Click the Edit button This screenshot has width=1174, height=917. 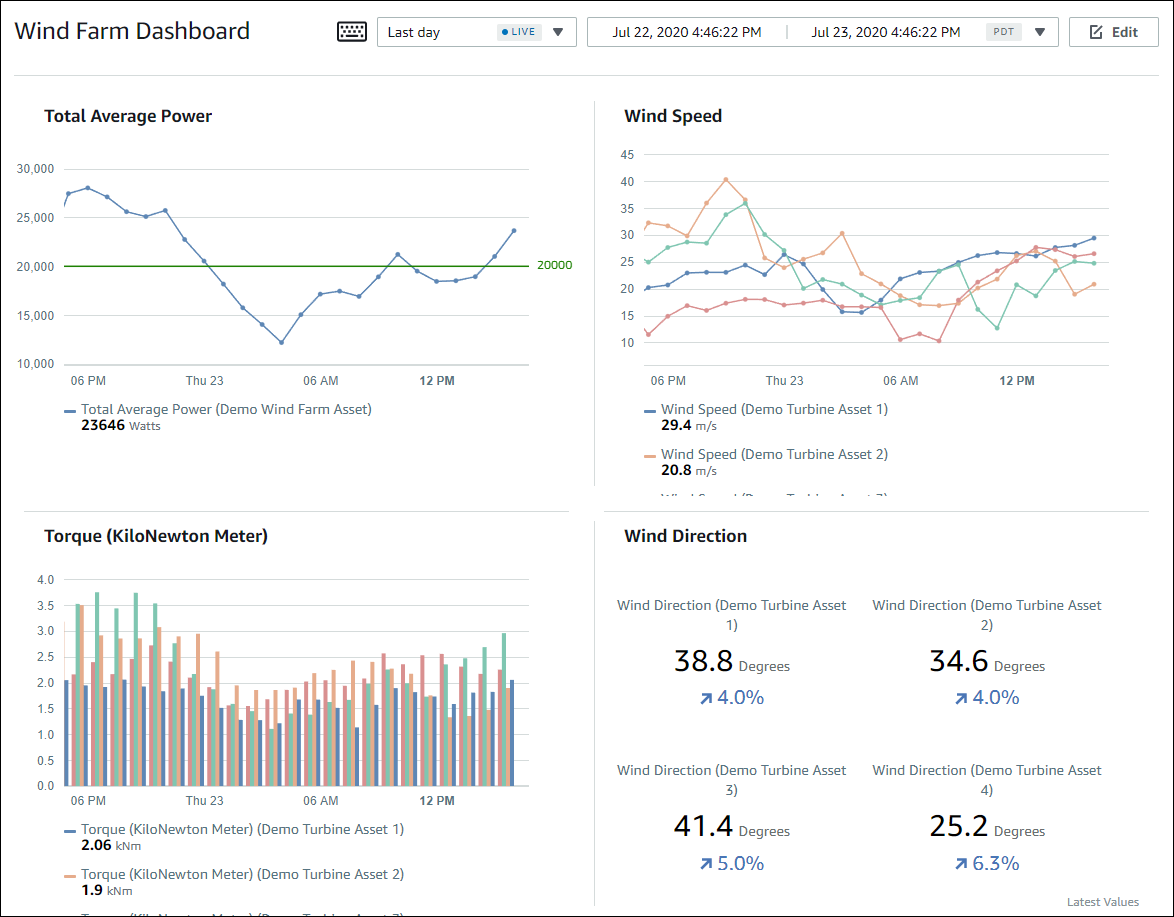1113,31
